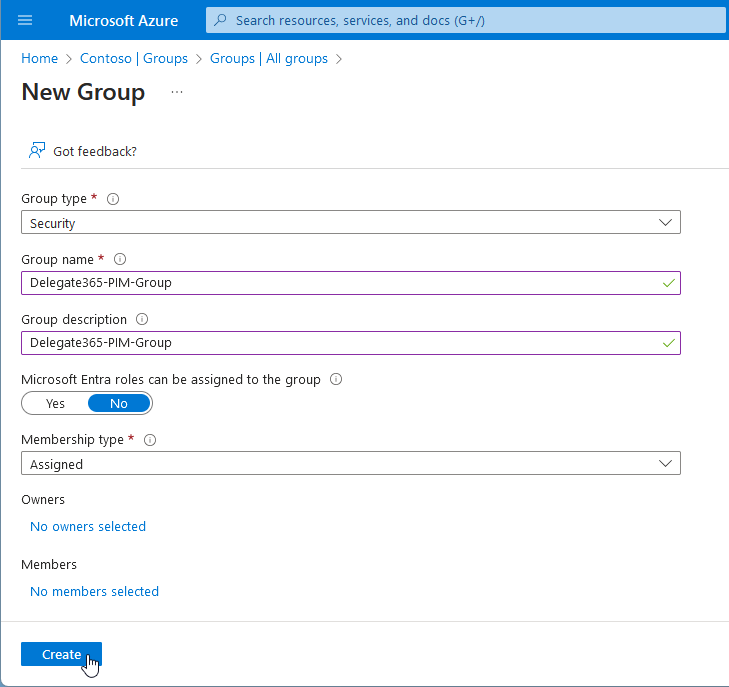Click the Group name info icon
The width and height of the screenshot is (729, 687).
[x=120, y=260]
